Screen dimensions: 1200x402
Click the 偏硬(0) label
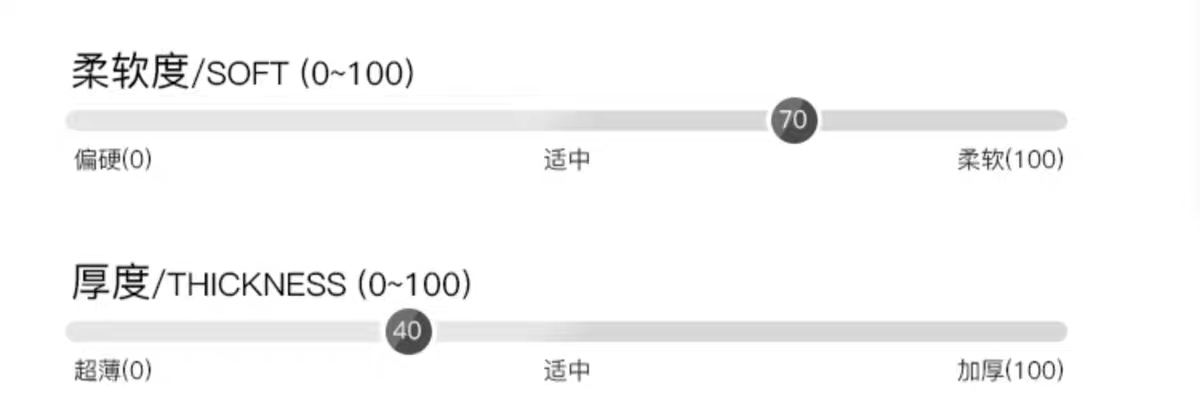112,160
